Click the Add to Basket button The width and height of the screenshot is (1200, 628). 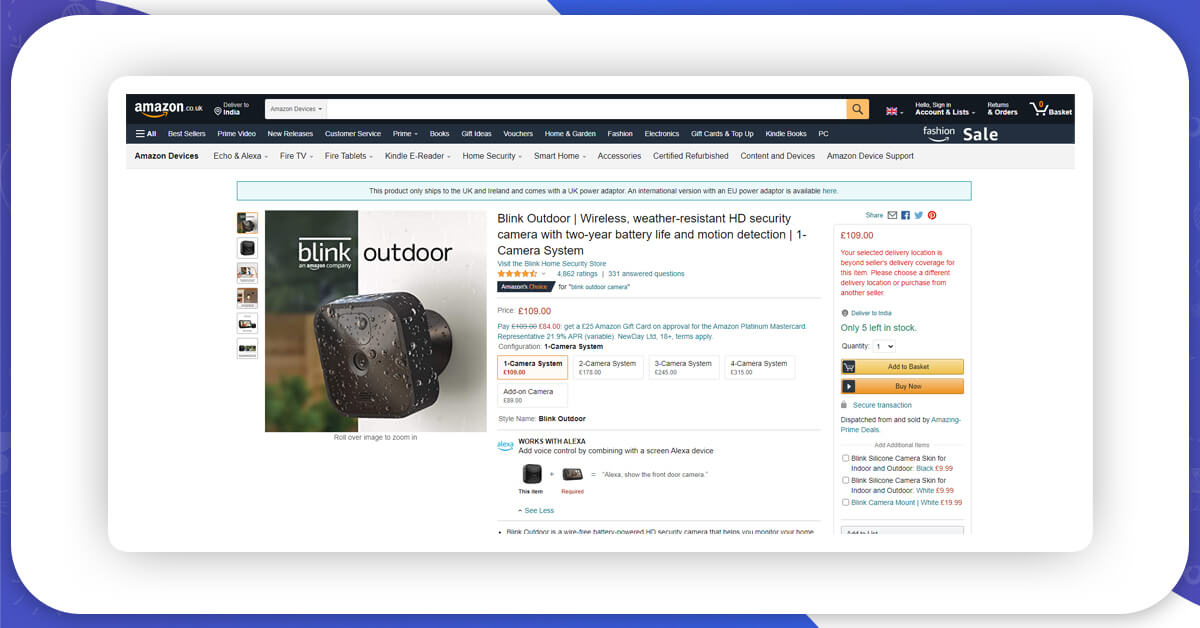point(903,367)
